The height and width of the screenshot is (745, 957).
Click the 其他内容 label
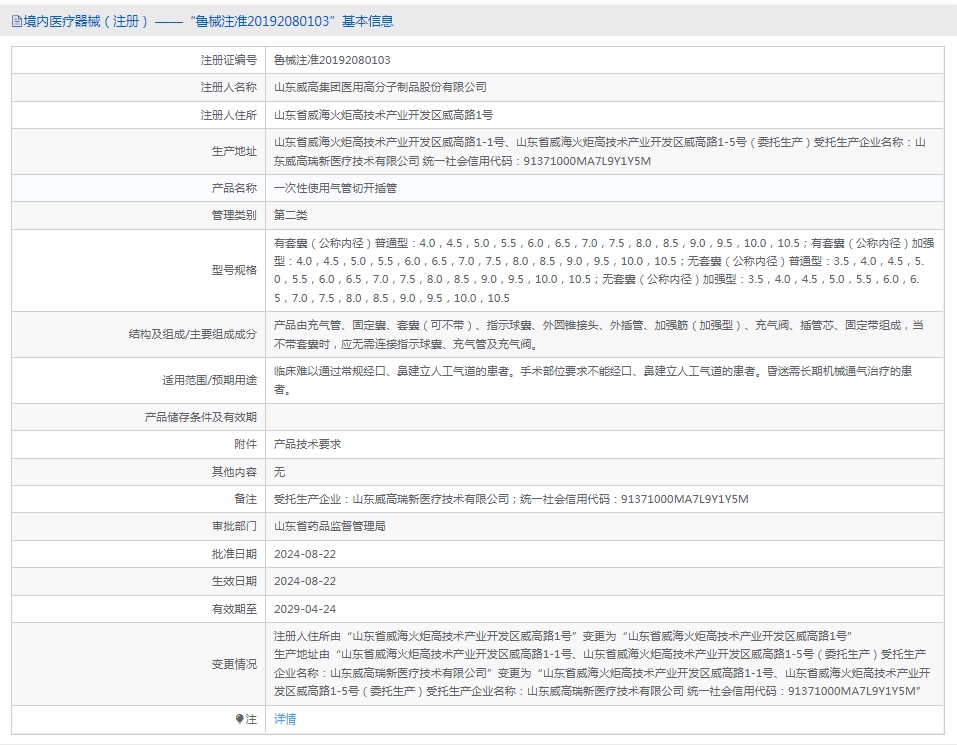pos(234,472)
